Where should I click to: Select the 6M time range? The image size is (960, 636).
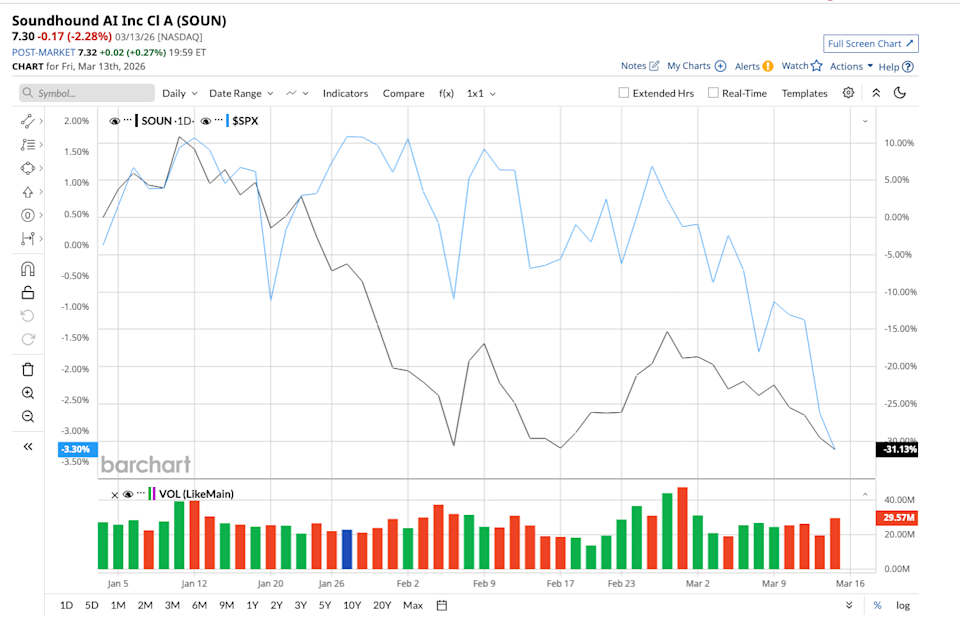(x=199, y=605)
